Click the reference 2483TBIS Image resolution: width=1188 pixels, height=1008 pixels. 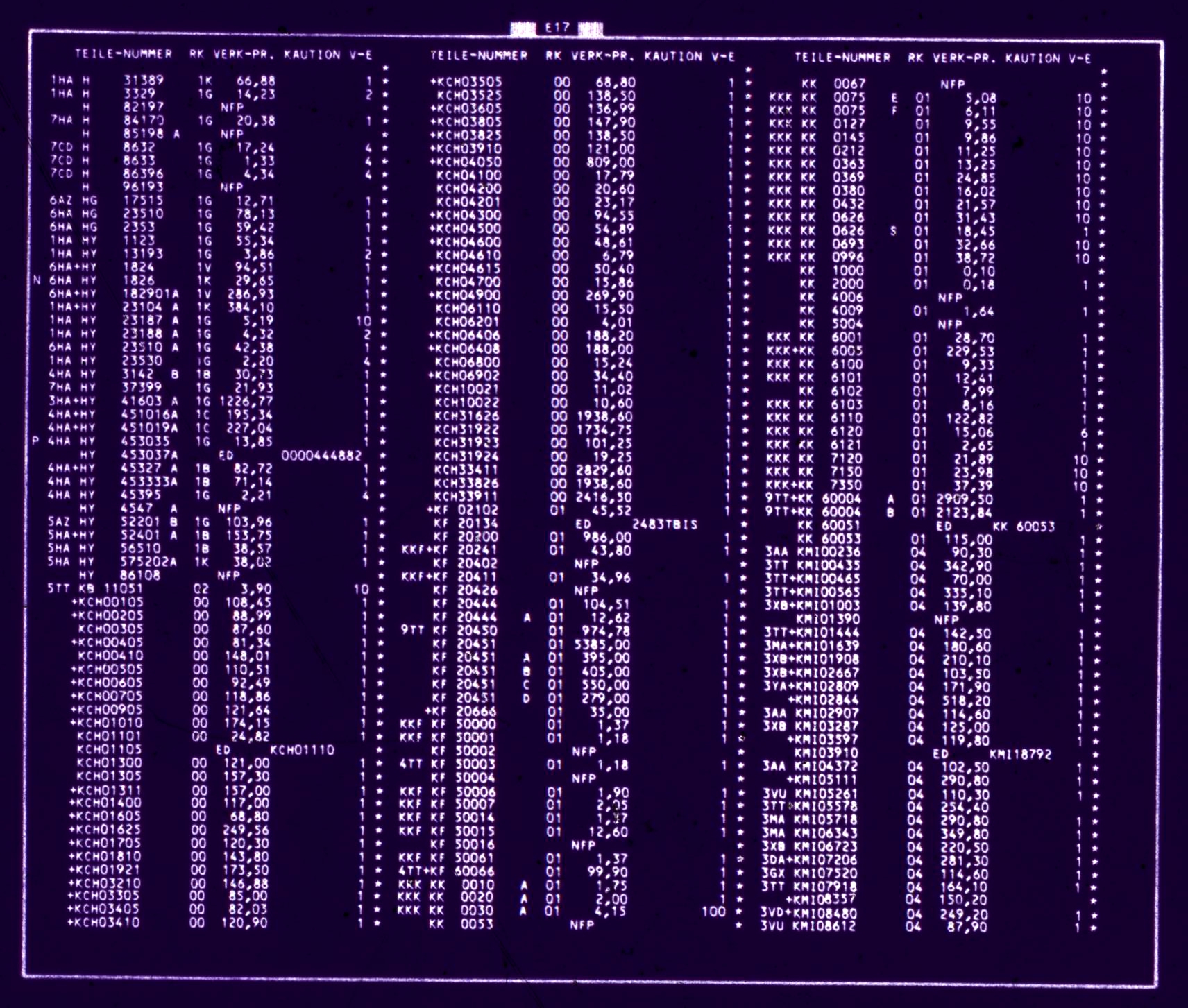[x=665, y=524]
